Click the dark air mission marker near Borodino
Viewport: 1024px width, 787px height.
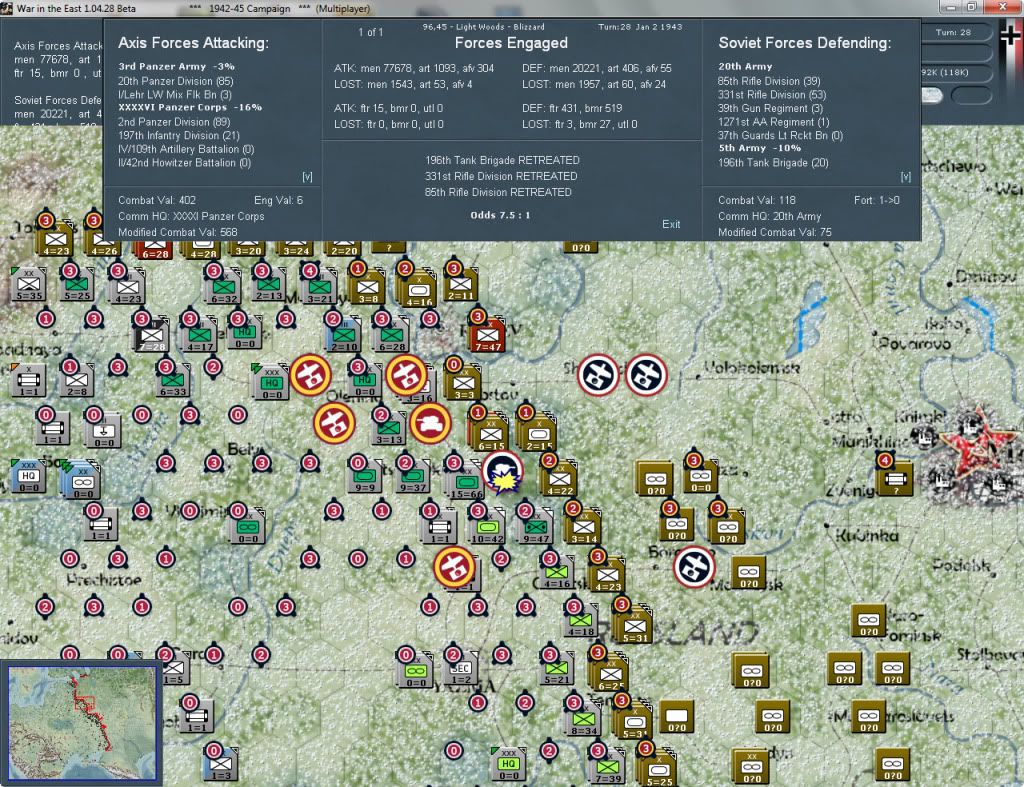coord(694,567)
